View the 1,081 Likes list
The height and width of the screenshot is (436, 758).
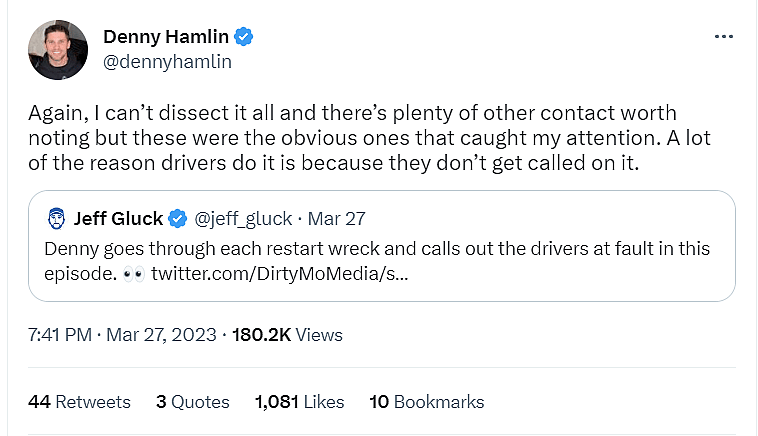point(300,402)
